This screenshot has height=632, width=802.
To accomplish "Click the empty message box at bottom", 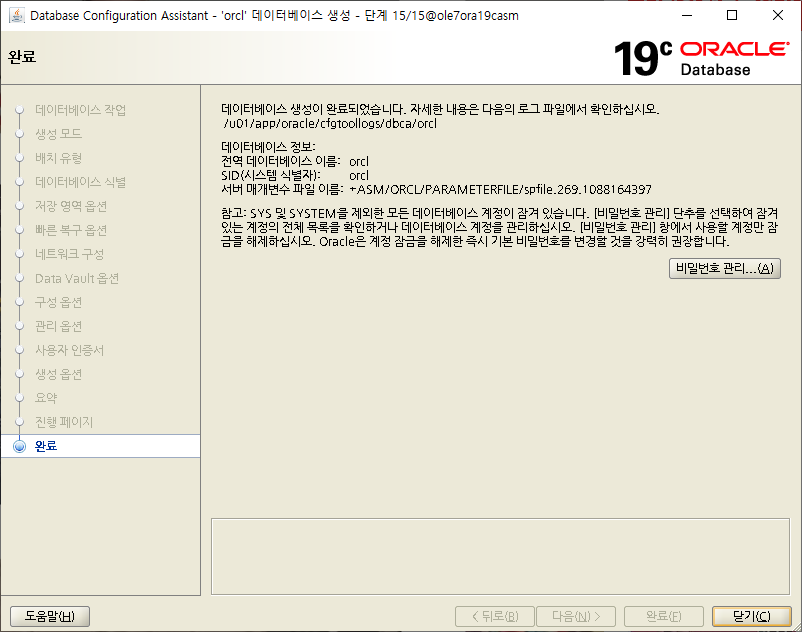I will [500, 557].
